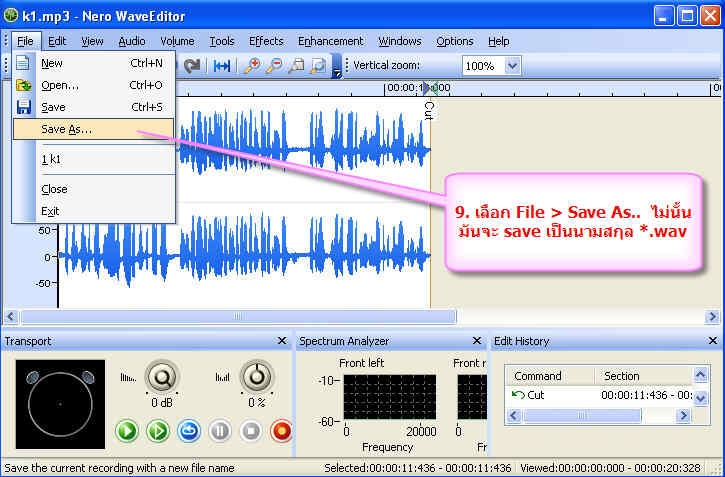Click Edit History scroll up arrow
The image size is (725, 477).
click(701, 375)
